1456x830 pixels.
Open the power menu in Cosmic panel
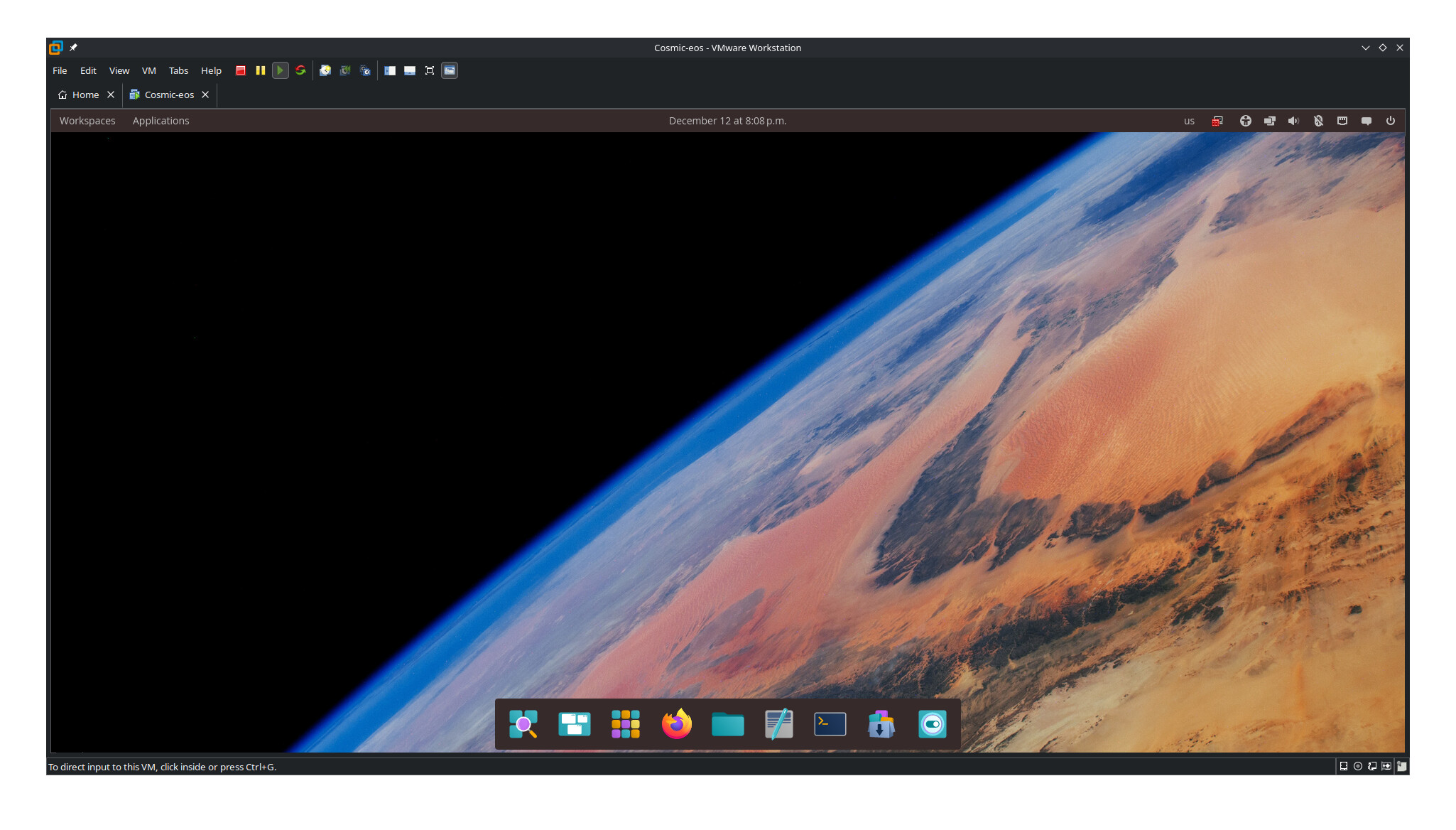(x=1390, y=121)
